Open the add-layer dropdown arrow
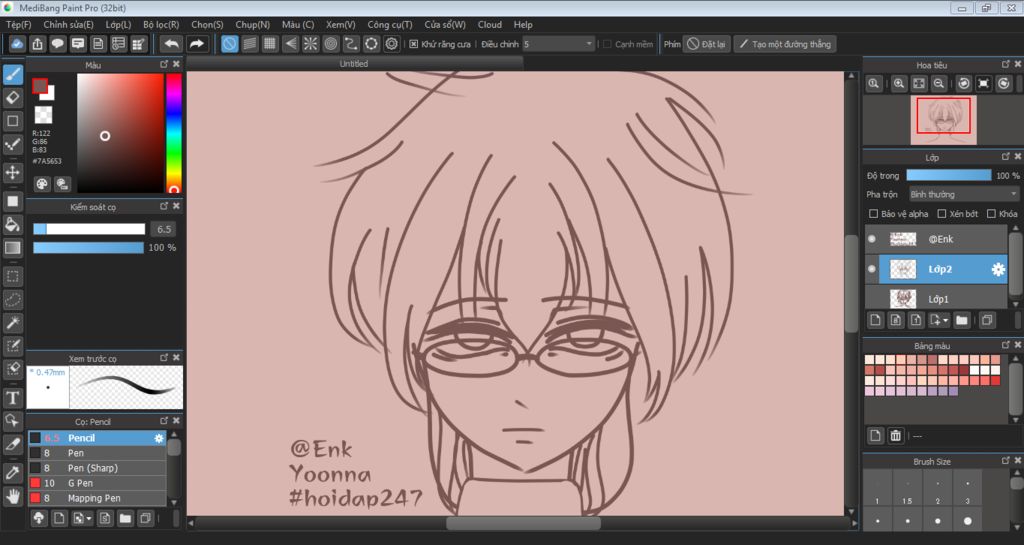 tap(946, 320)
